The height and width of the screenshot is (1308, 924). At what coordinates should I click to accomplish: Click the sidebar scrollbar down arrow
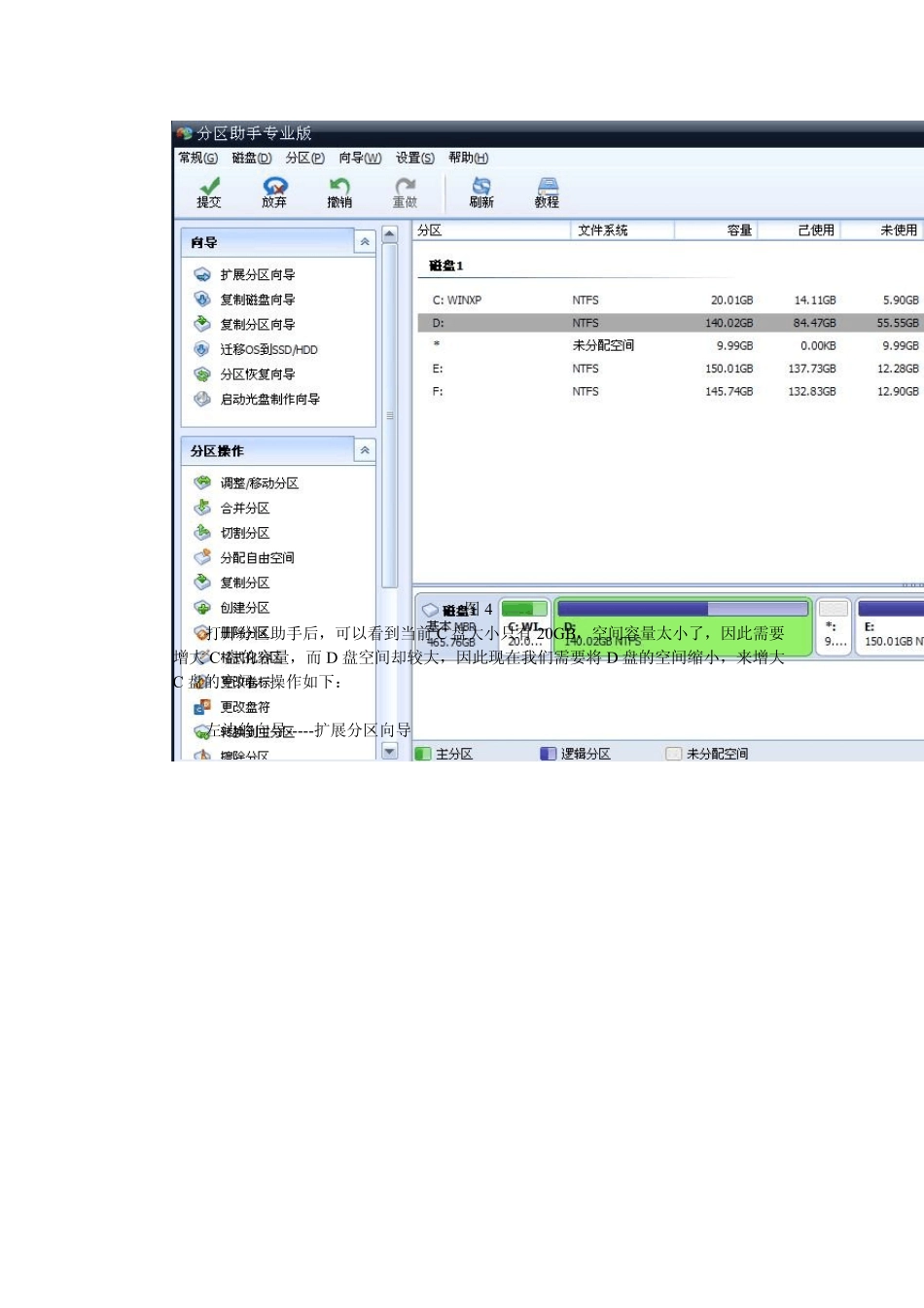click(390, 752)
